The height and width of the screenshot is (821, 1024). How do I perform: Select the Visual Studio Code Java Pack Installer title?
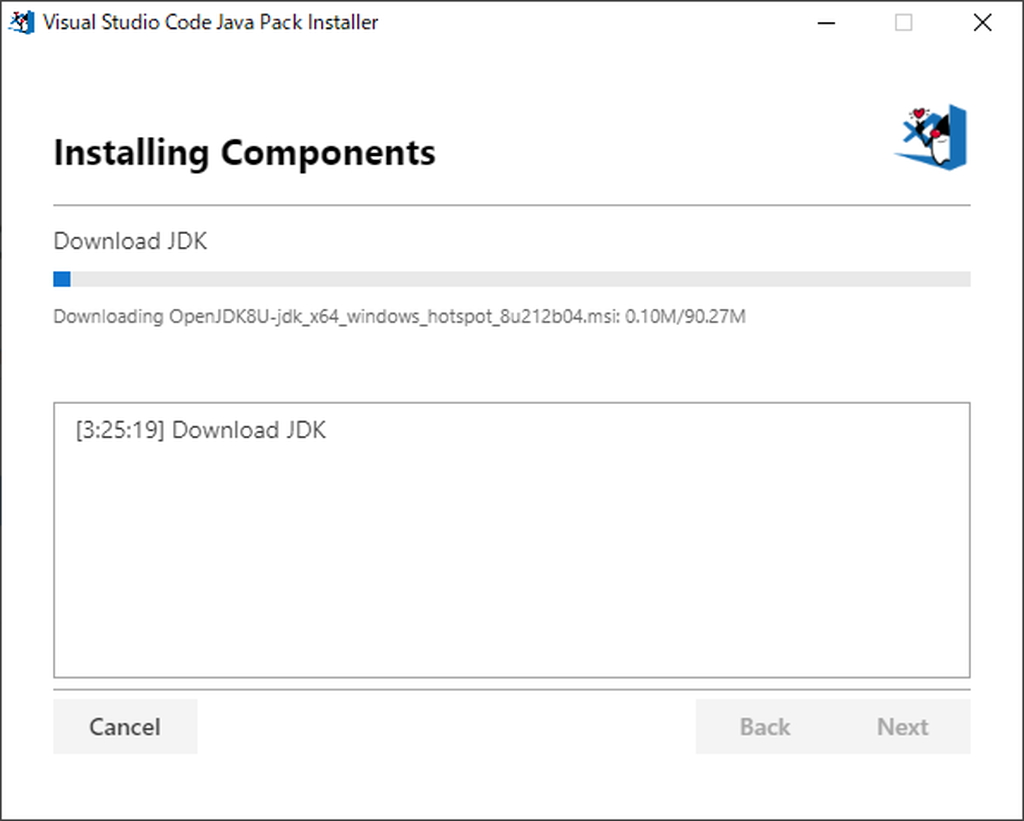coord(208,21)
